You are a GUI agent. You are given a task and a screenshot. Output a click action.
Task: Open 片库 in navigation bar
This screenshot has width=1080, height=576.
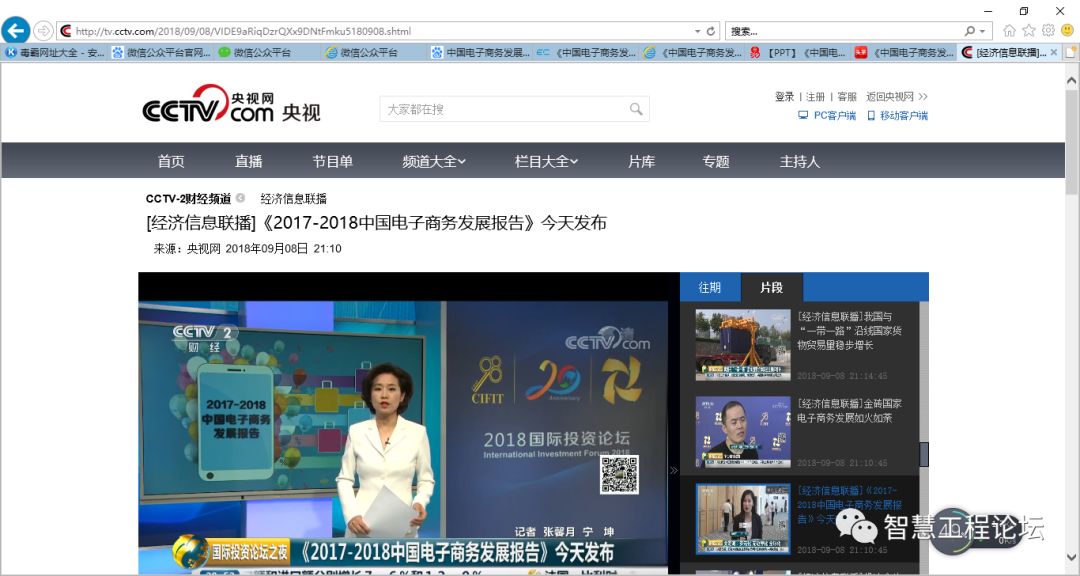coord(641,161)
